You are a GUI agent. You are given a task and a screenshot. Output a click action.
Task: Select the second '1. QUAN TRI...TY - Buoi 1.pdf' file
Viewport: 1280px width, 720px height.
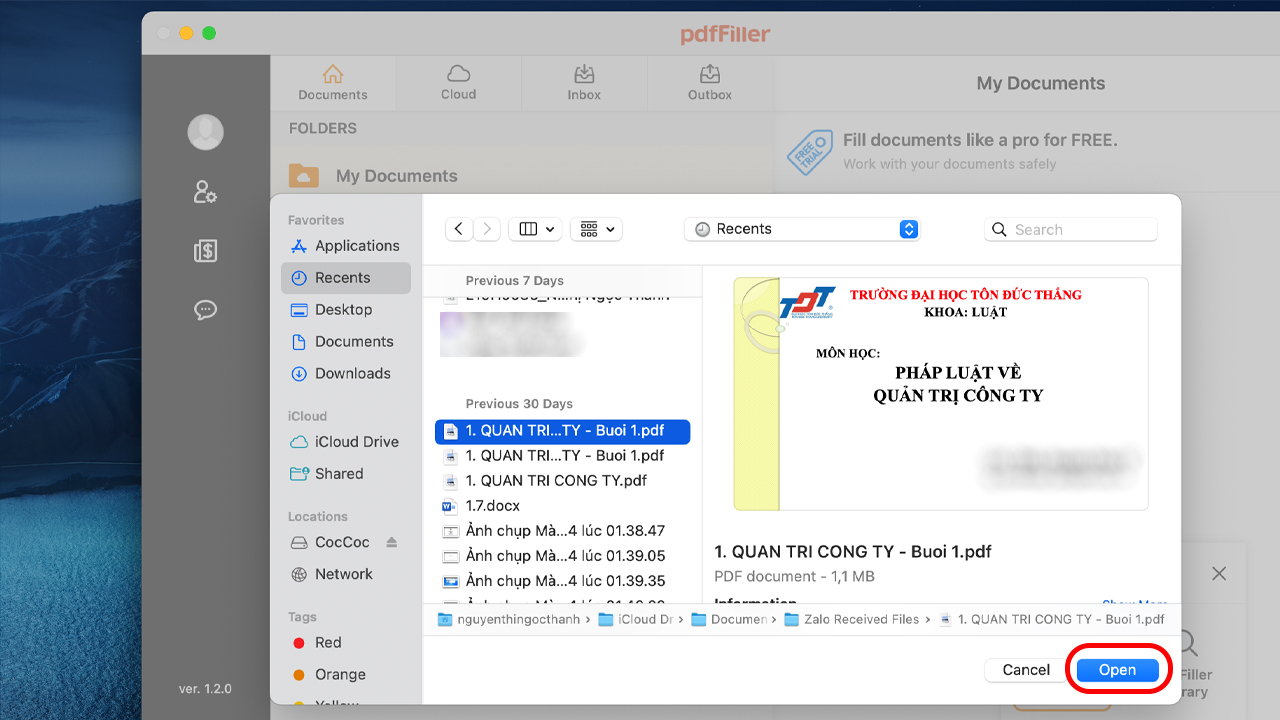coord(563,456)
